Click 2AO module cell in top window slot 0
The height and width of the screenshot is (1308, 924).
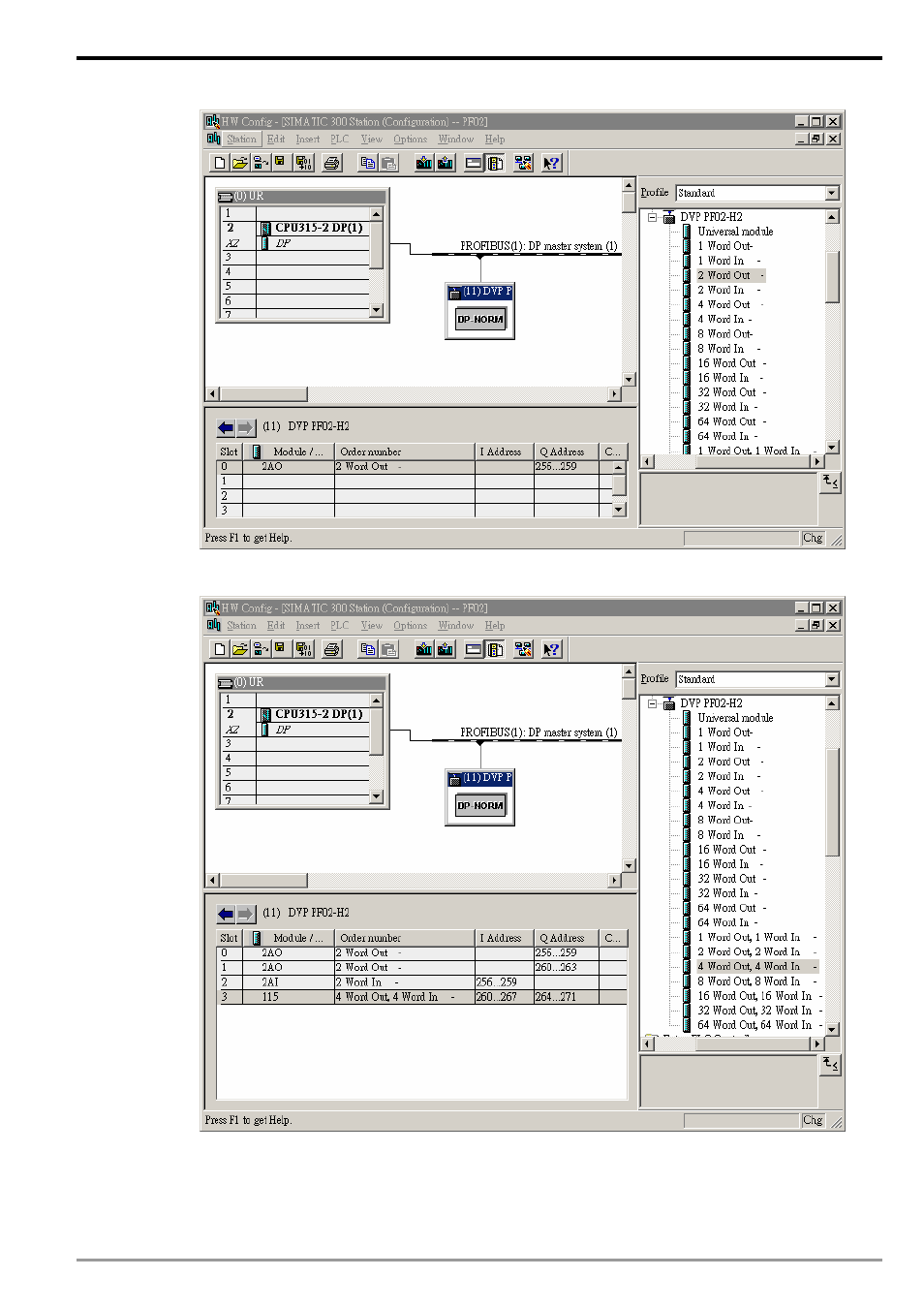click(288, 467)
